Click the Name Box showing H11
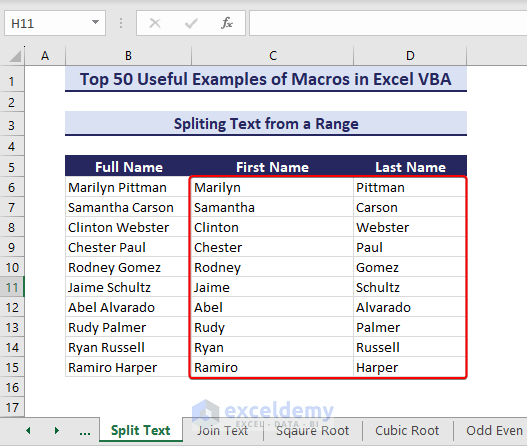The image size is (527, 446). click(55, 23)
